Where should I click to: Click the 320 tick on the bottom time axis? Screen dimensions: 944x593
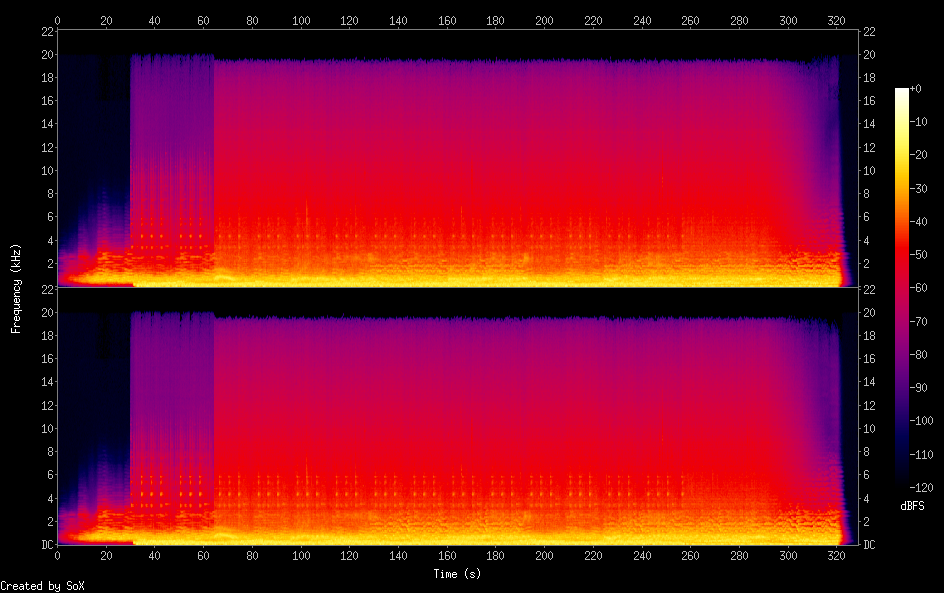[837, 557]
